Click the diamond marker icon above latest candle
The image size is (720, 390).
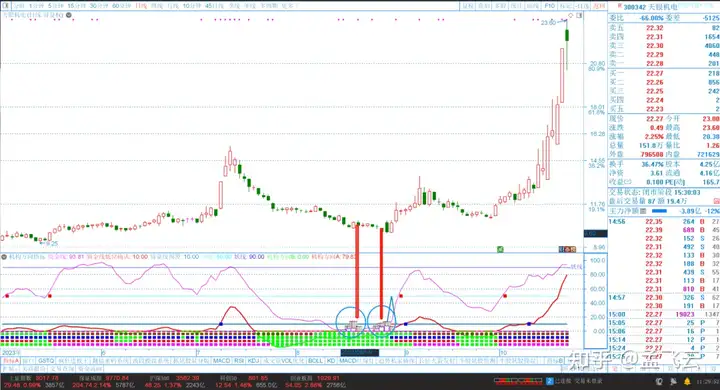571,16
